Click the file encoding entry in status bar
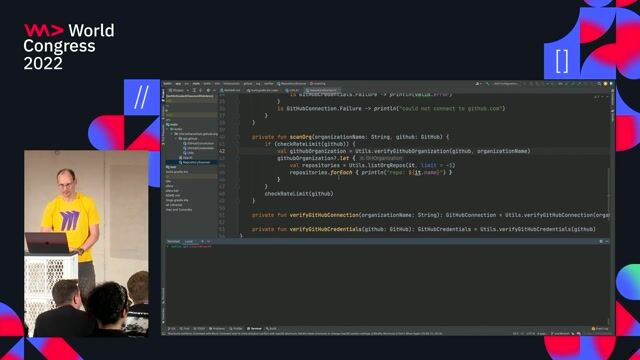 click(x=531, y=333)
